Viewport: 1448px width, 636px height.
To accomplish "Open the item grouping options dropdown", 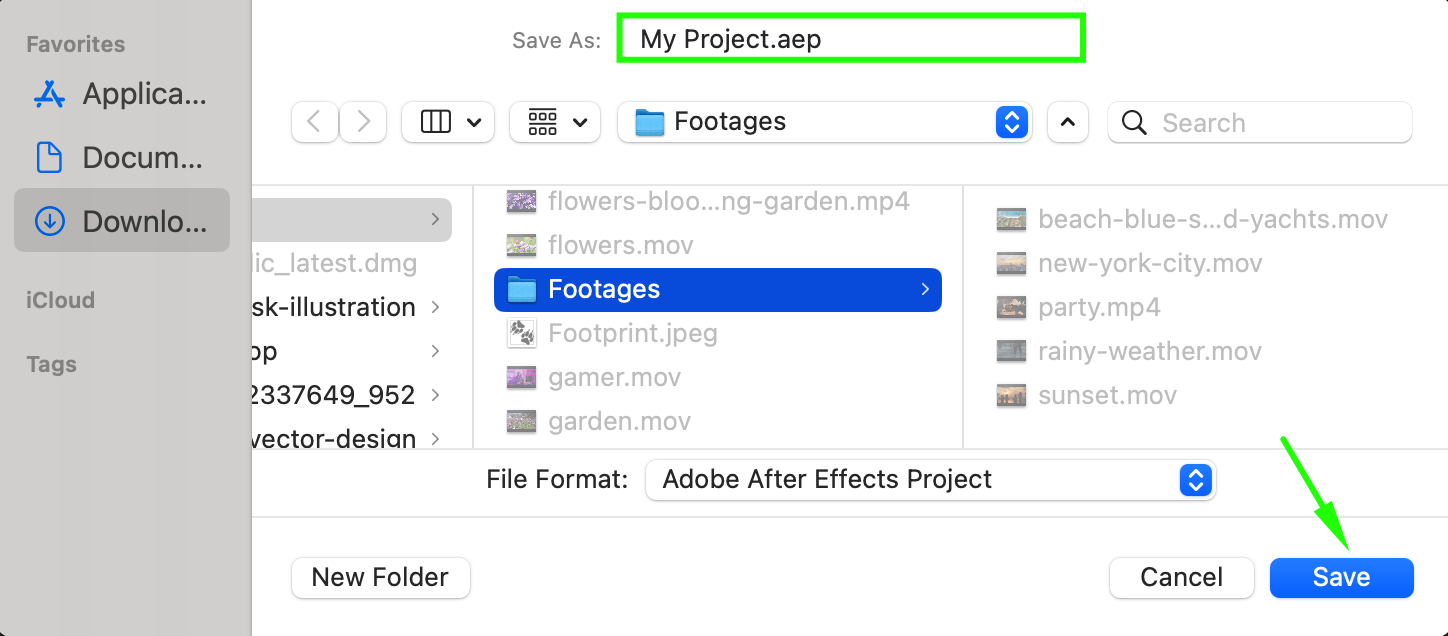I will pyautogui.click(x=555, y=122).
